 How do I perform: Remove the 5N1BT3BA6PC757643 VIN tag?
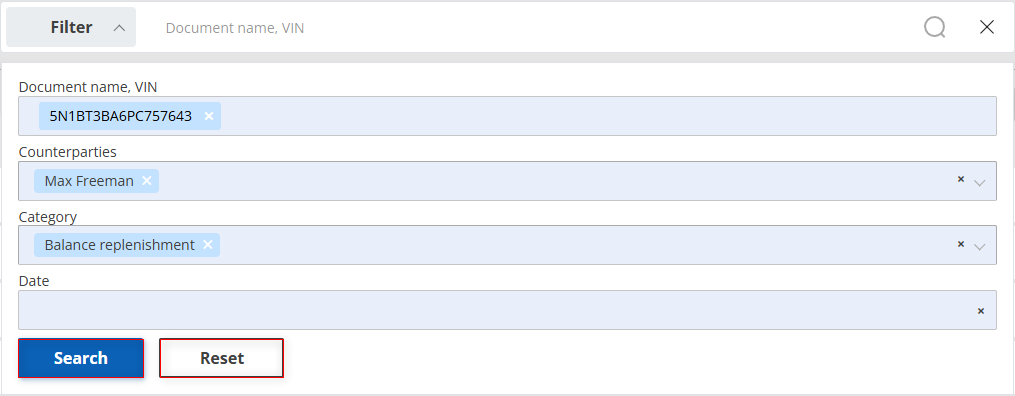(208, 116)
